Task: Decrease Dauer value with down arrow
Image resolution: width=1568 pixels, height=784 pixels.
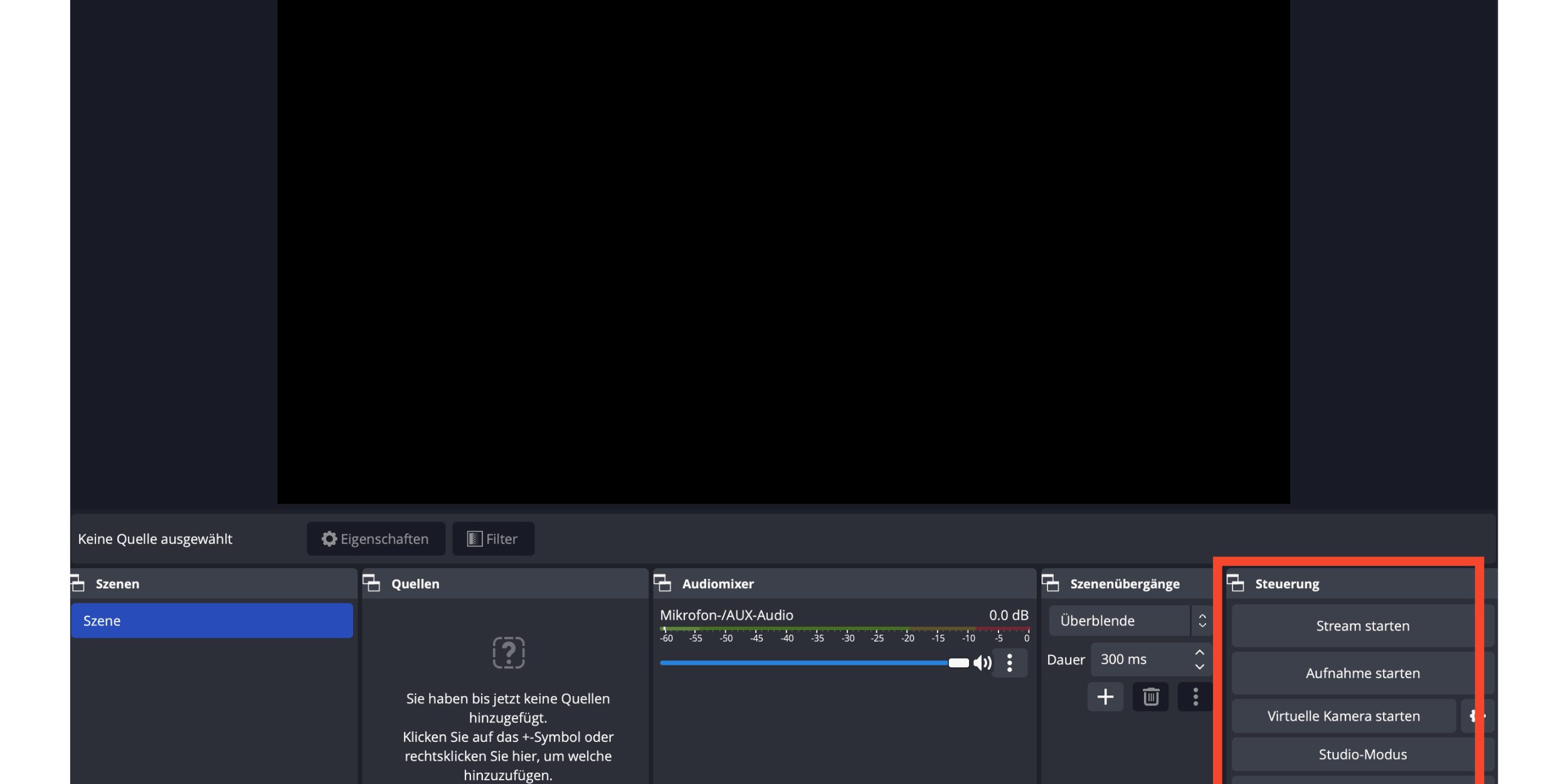Action: point(1200,667)
